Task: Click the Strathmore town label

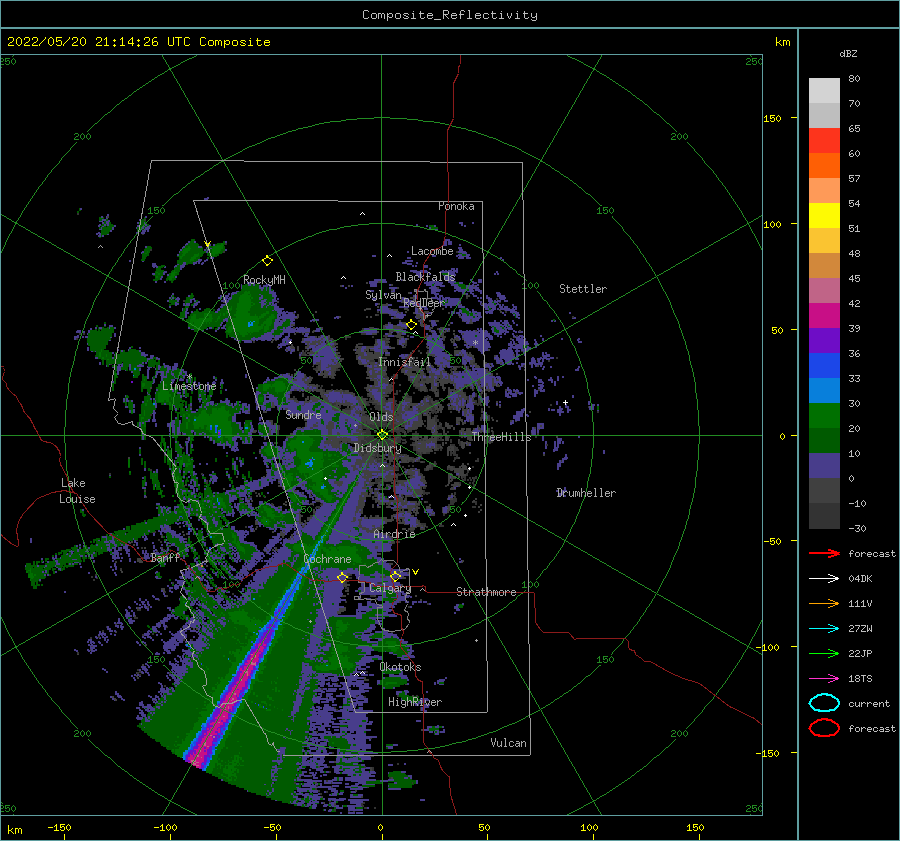Action: (486, 592)
